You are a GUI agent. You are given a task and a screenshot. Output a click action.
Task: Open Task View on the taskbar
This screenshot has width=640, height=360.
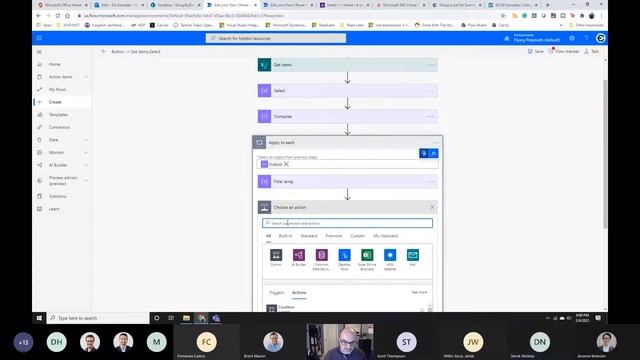click(171, 318)
